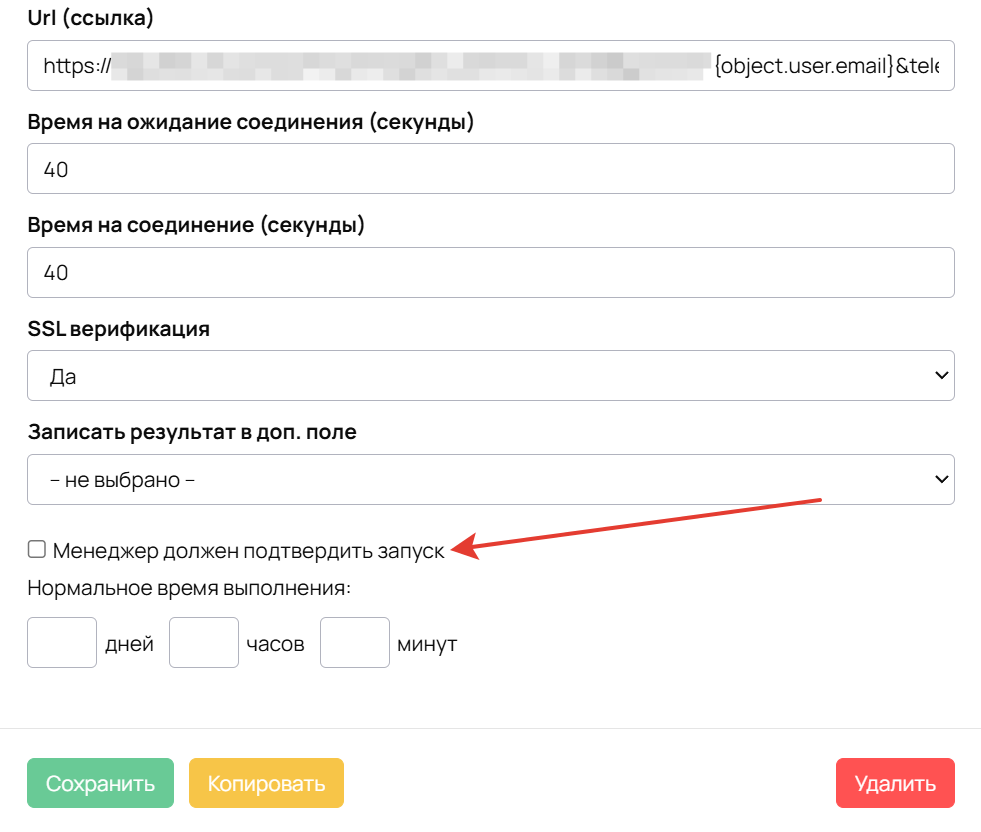Focus the 'Время на ожидание соединения' field
Screen dimensions: 981x832
(x=490, y=168)
